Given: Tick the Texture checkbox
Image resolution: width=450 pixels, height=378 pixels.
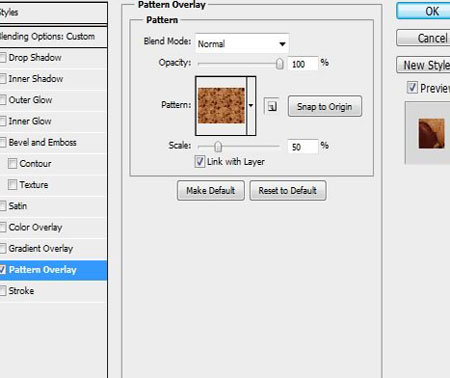Looking at the screenshot, I should tap(12, 185).
